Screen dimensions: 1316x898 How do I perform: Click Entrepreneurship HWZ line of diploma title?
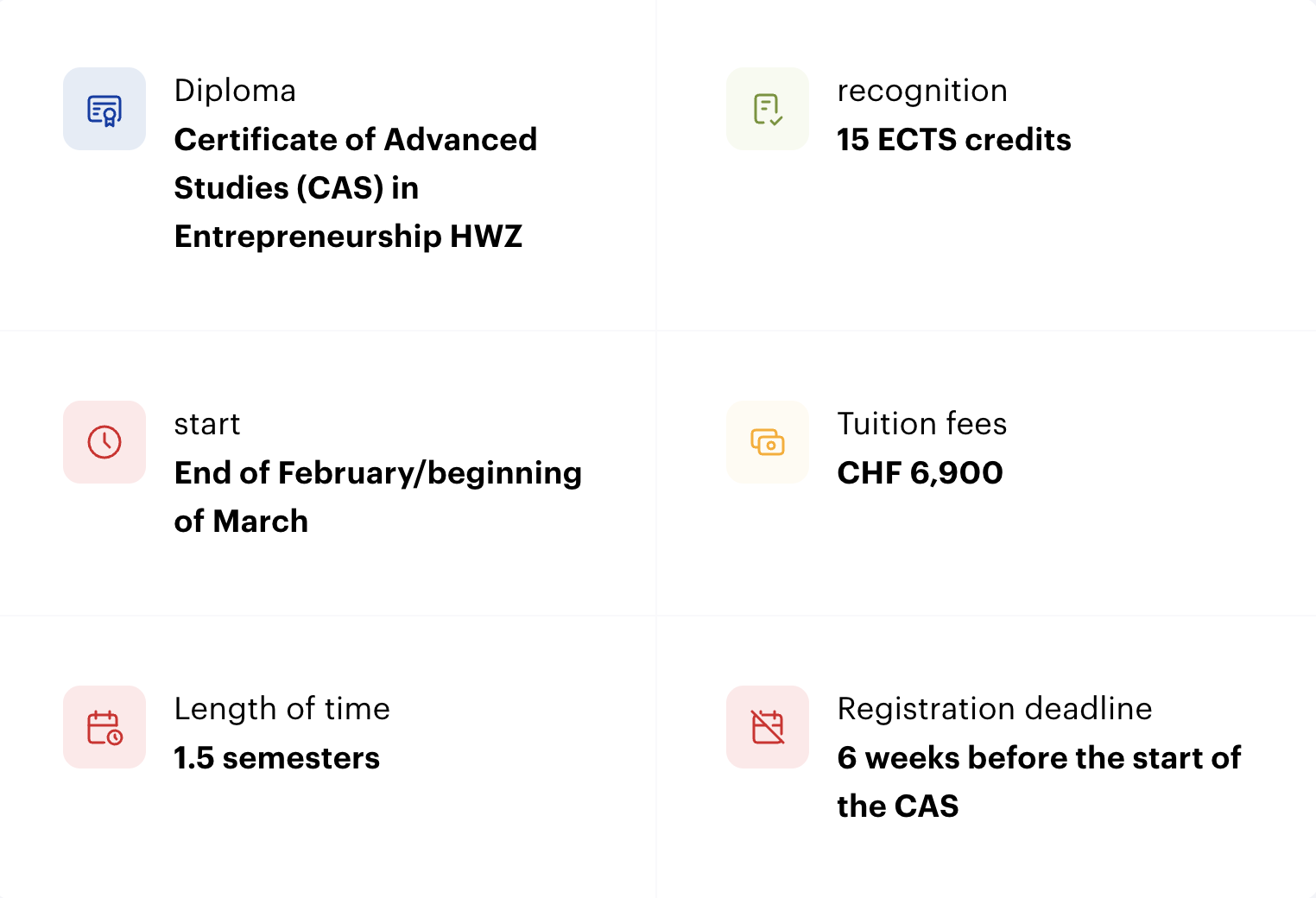point(349,237)
